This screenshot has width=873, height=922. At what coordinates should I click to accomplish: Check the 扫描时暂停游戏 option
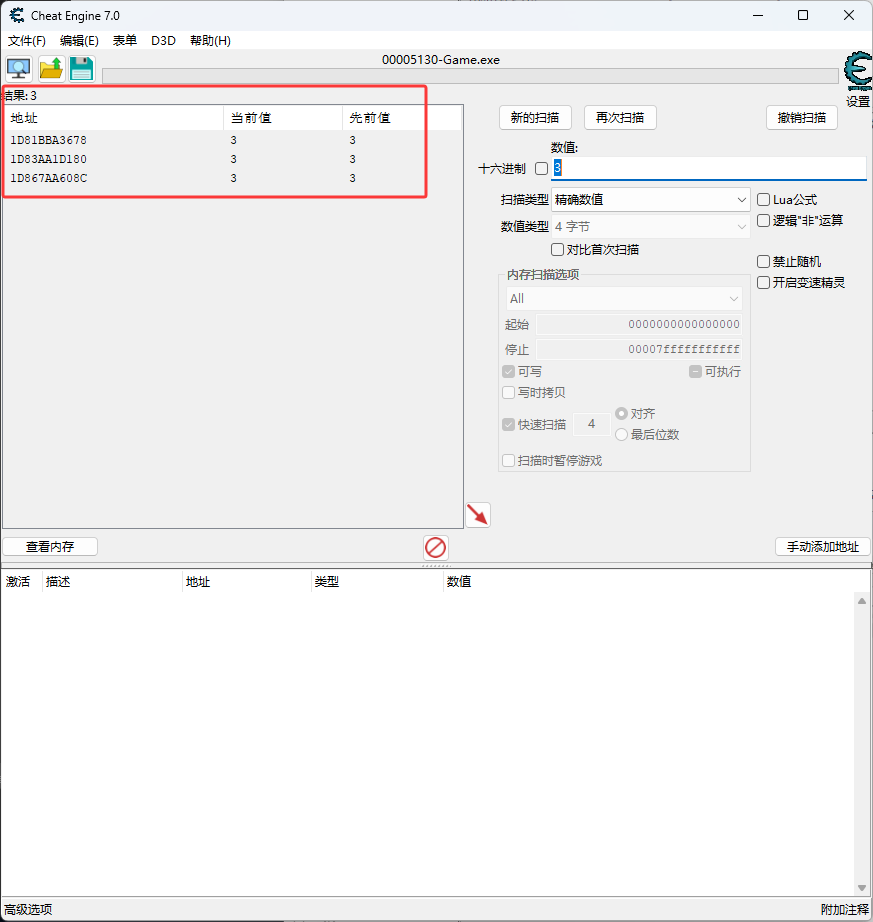pyautogui.click(x=509, y=460)
